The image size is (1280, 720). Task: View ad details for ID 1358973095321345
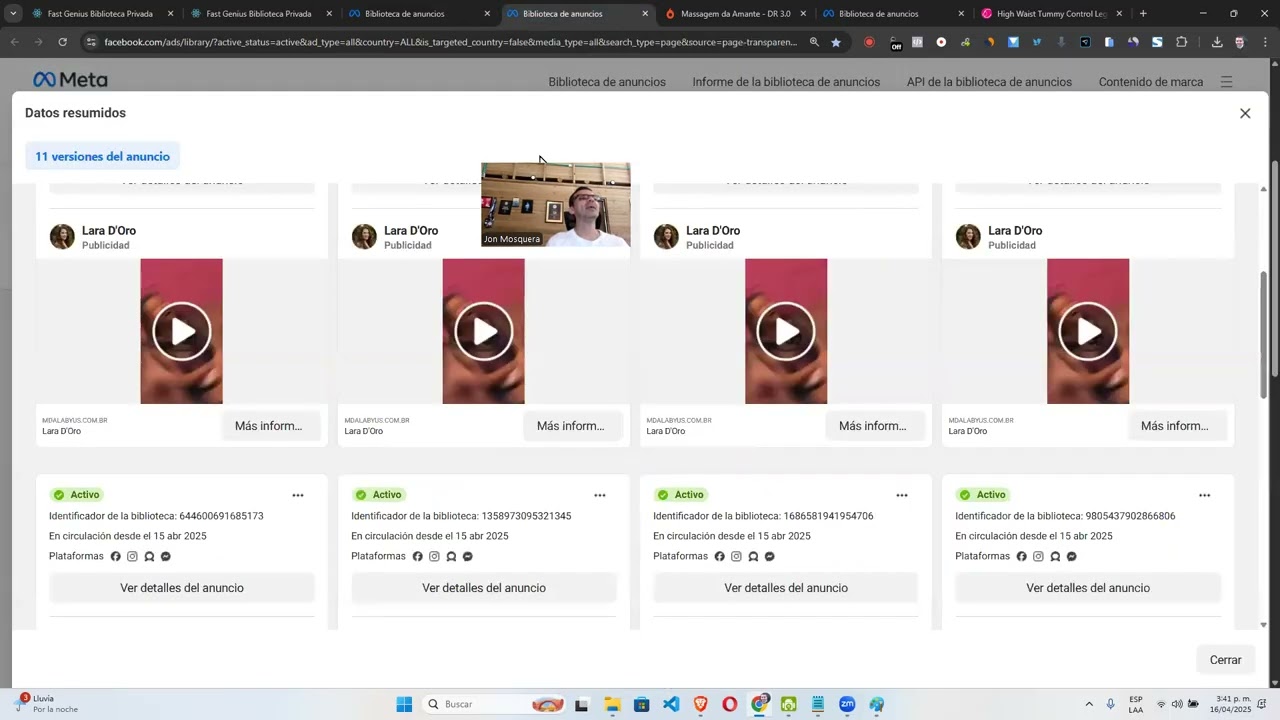(484, 588)
